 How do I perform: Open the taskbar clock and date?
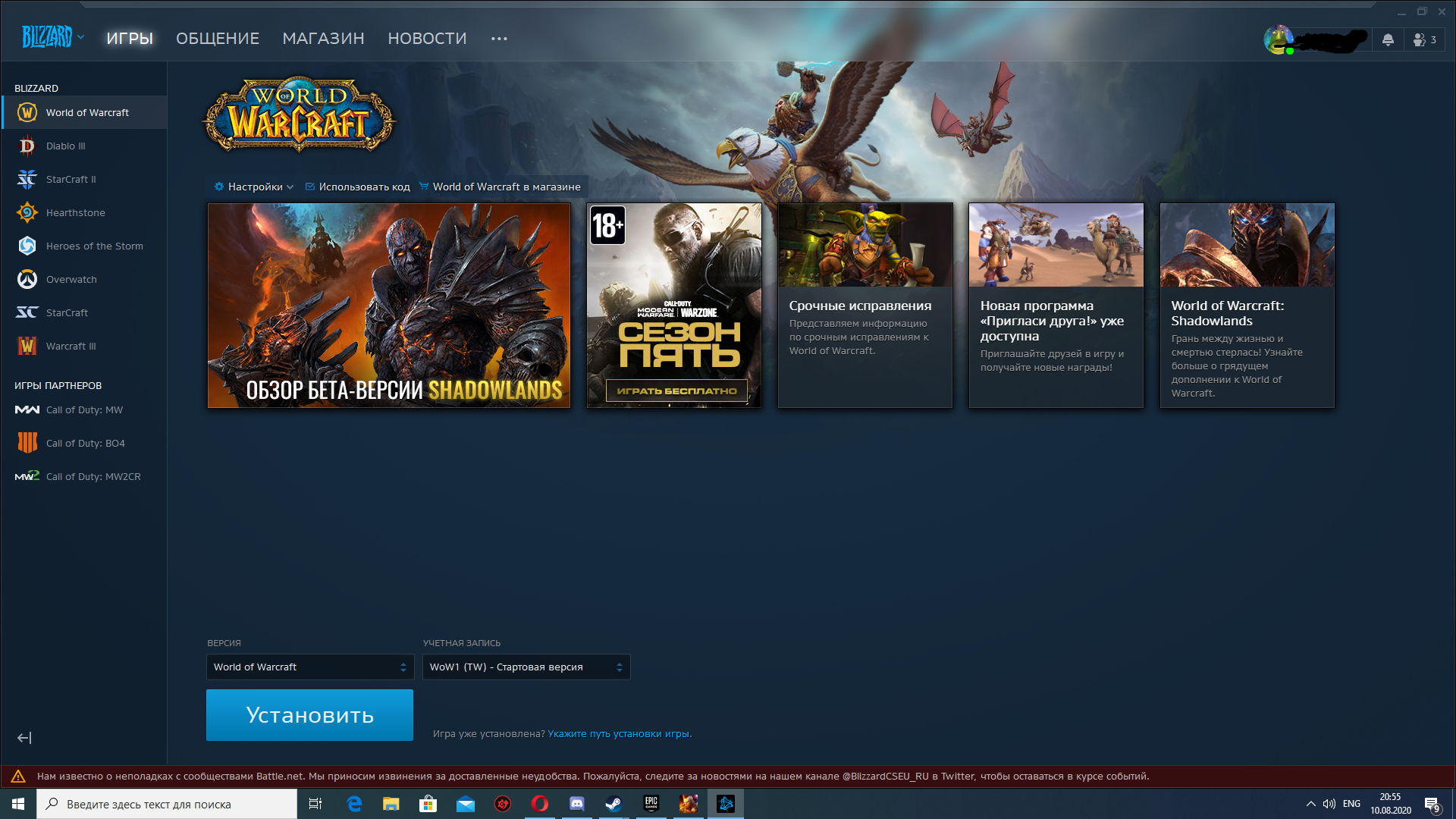tap(1391, 804)
